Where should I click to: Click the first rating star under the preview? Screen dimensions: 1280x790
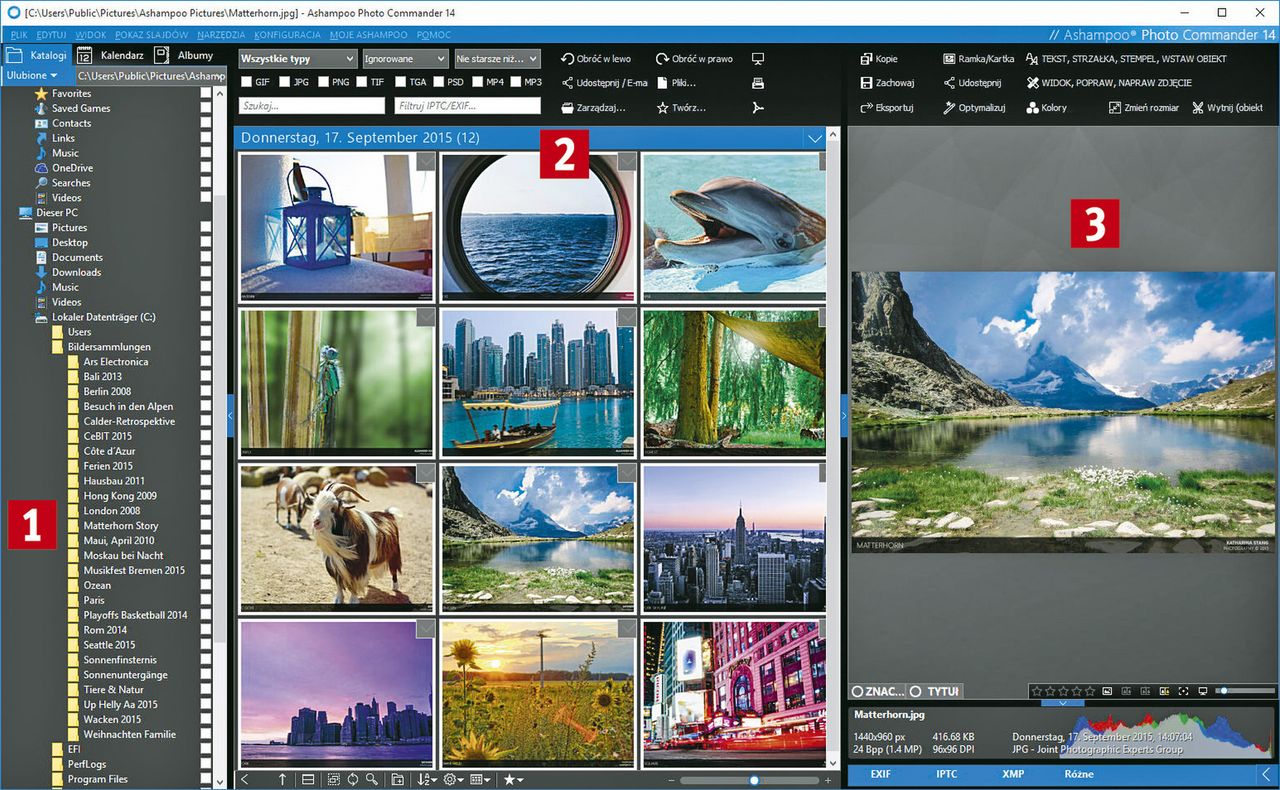(x=1037, y=691)
